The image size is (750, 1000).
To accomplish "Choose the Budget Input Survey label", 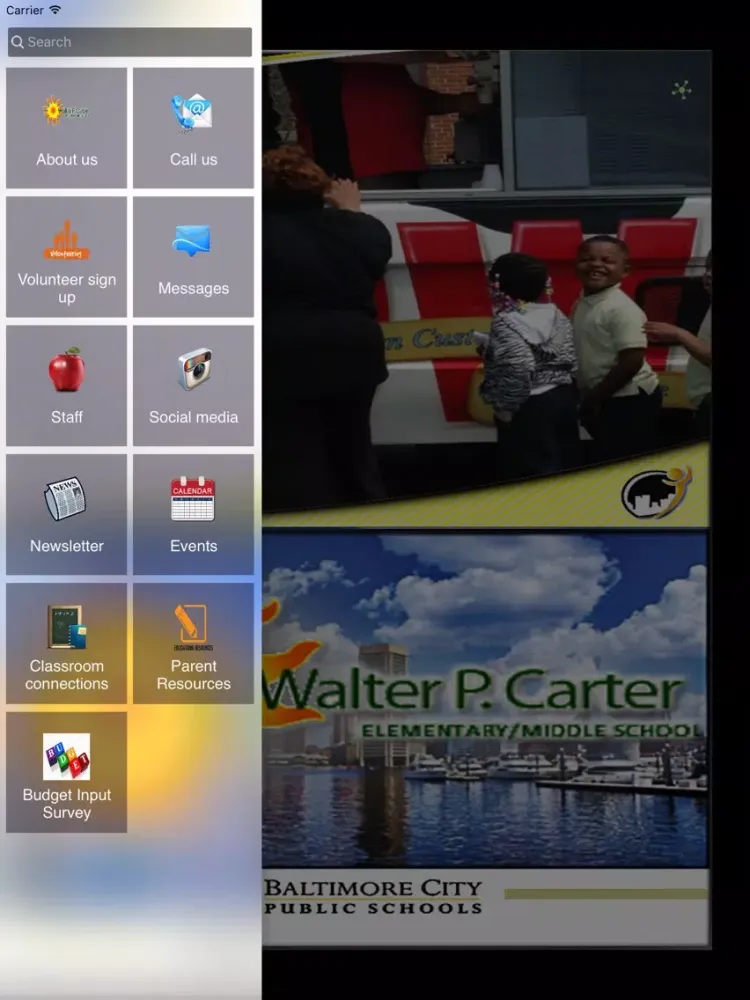I will tap(66, 804).
